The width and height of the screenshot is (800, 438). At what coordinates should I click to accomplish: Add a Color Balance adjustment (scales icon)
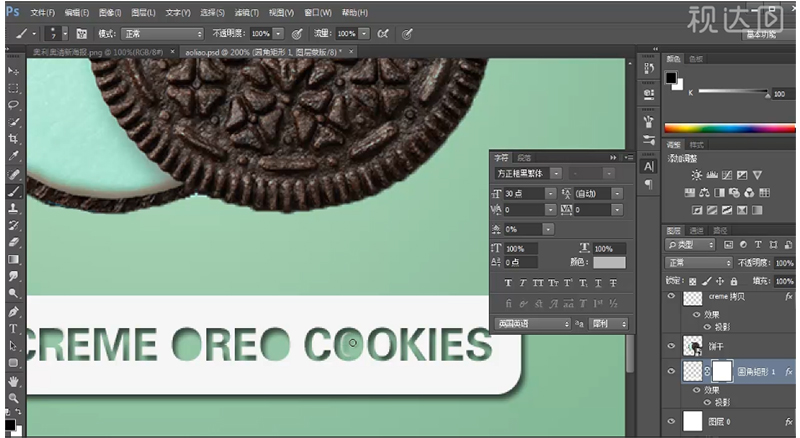(x=705, y=192)
